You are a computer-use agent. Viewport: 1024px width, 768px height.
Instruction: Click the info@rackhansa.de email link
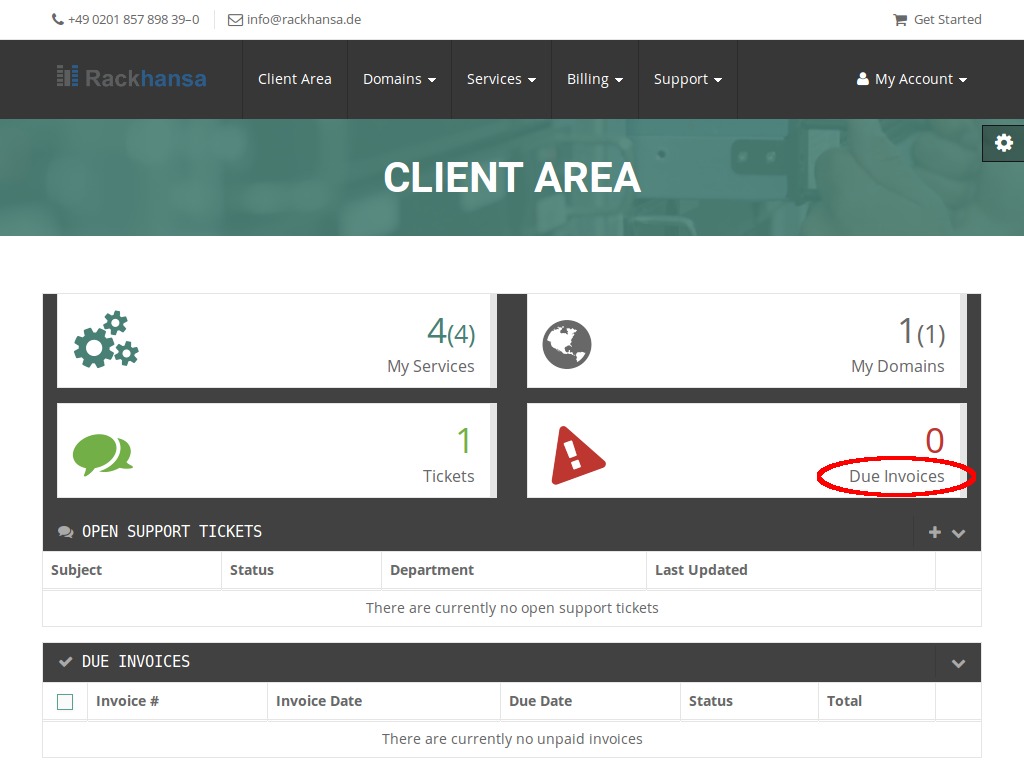(x=304, y=20)
